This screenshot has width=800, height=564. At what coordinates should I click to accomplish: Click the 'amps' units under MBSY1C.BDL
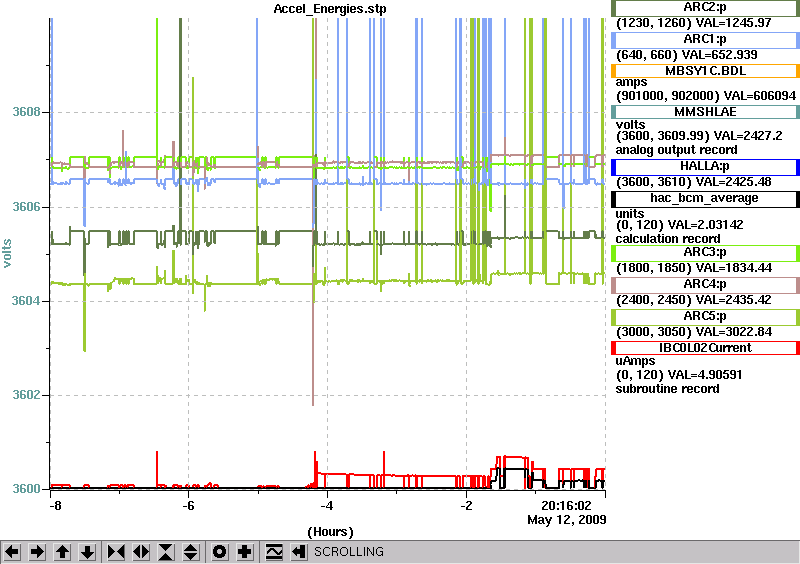pyautogui.click(x=632, y=83)
